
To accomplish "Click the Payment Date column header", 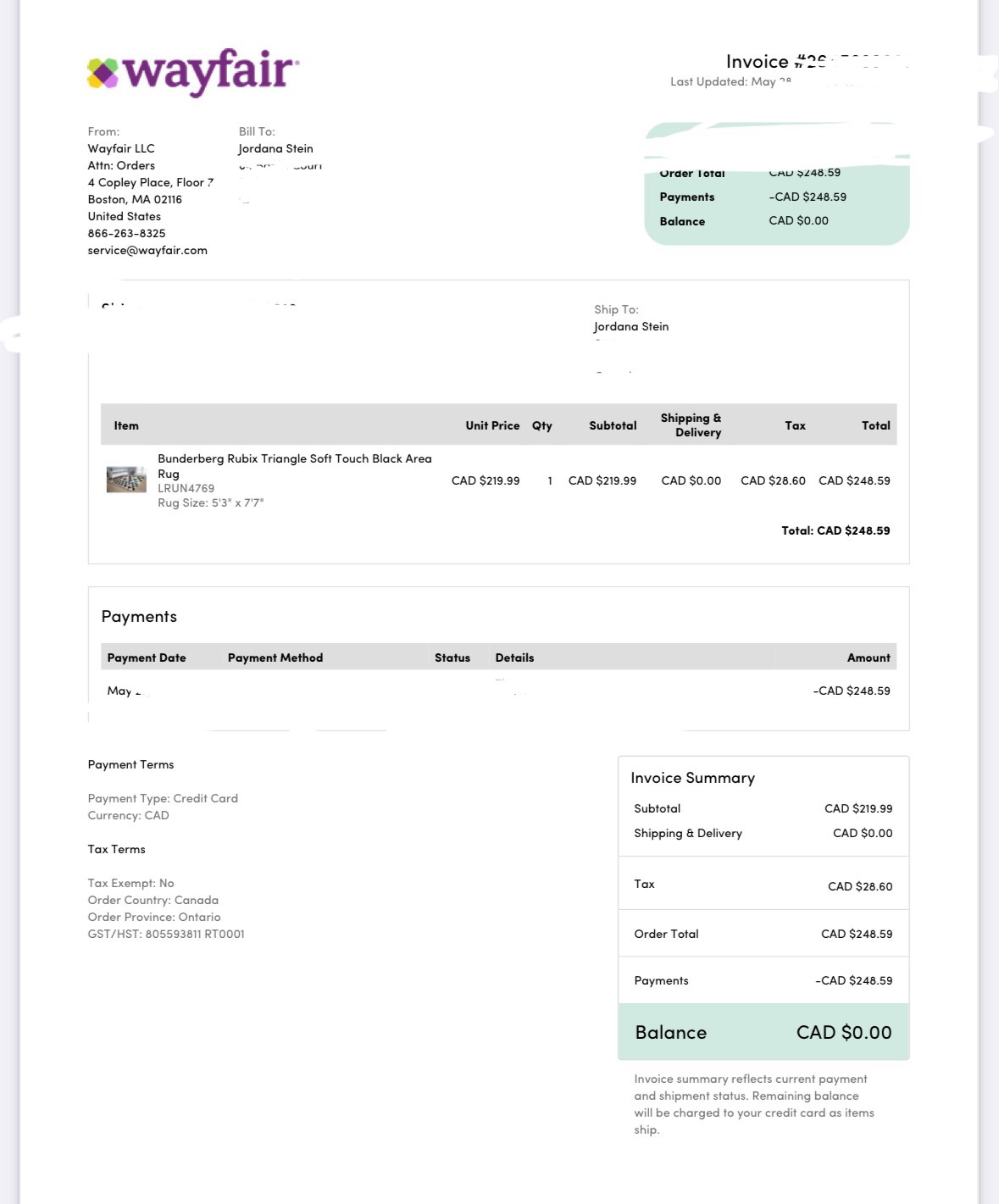I will click(147, 657).
